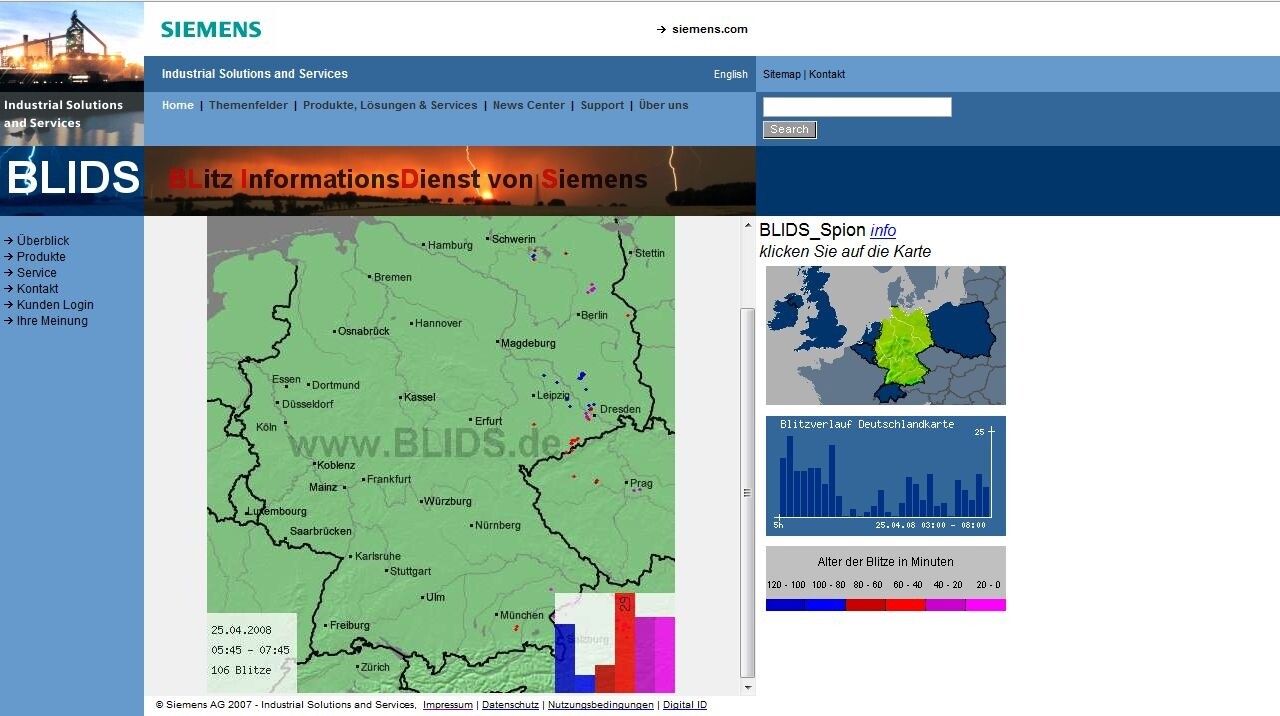This screenshot has height=716, width=1280.
Task: Open Ihre Meinung in the sidebar
Action: pyautogui.click(x=52, y=320)
